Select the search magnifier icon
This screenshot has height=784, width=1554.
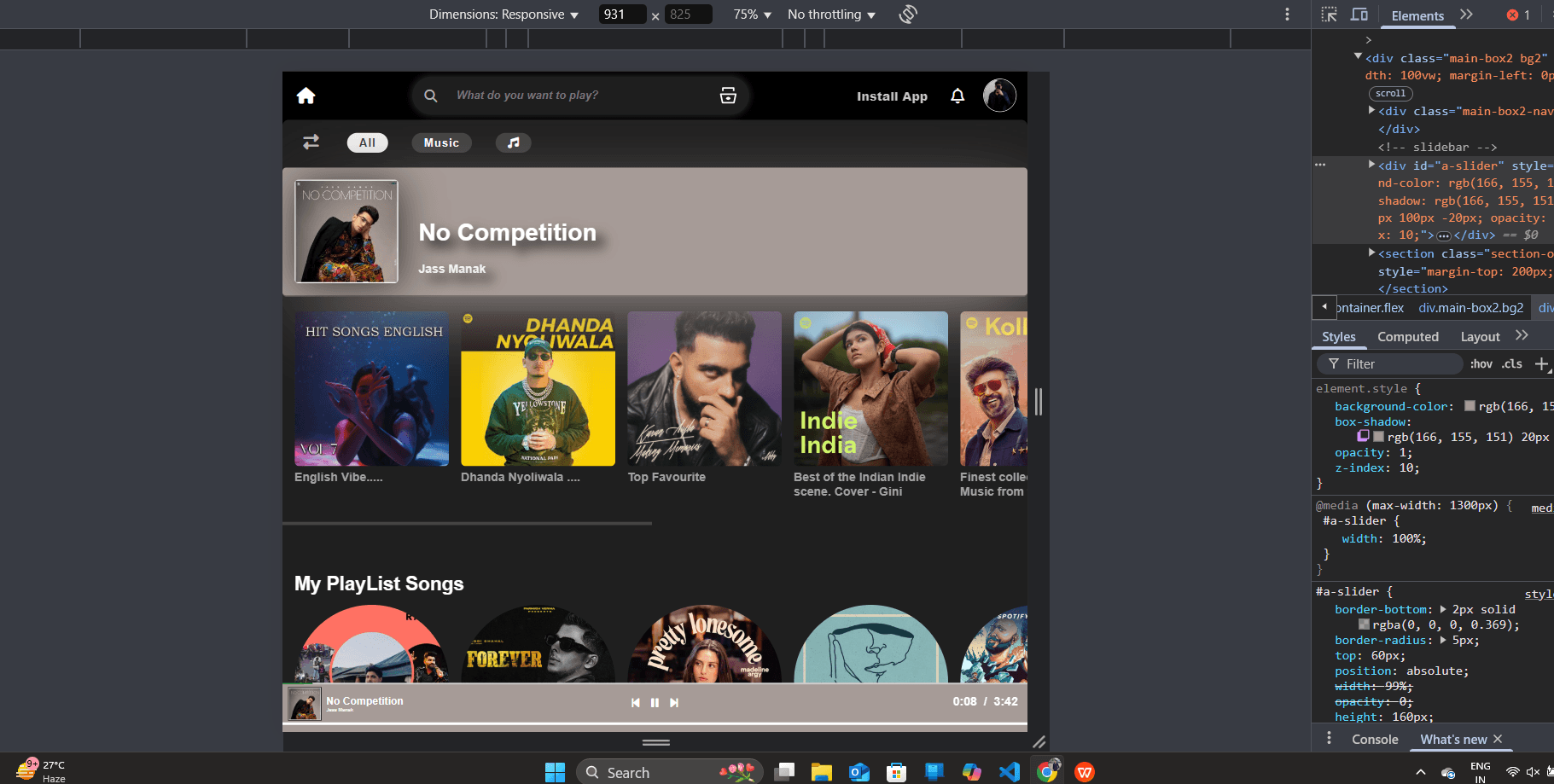(431, 96)
